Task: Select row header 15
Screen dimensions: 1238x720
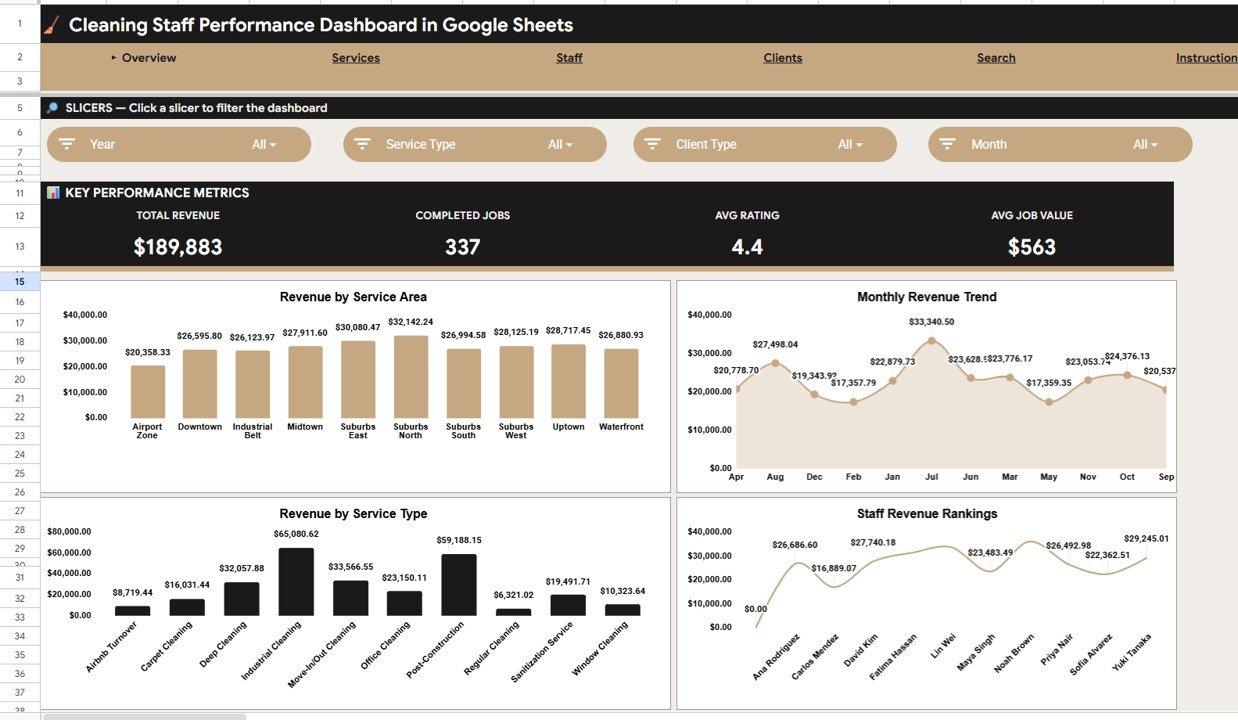Action: click(20, 283)
